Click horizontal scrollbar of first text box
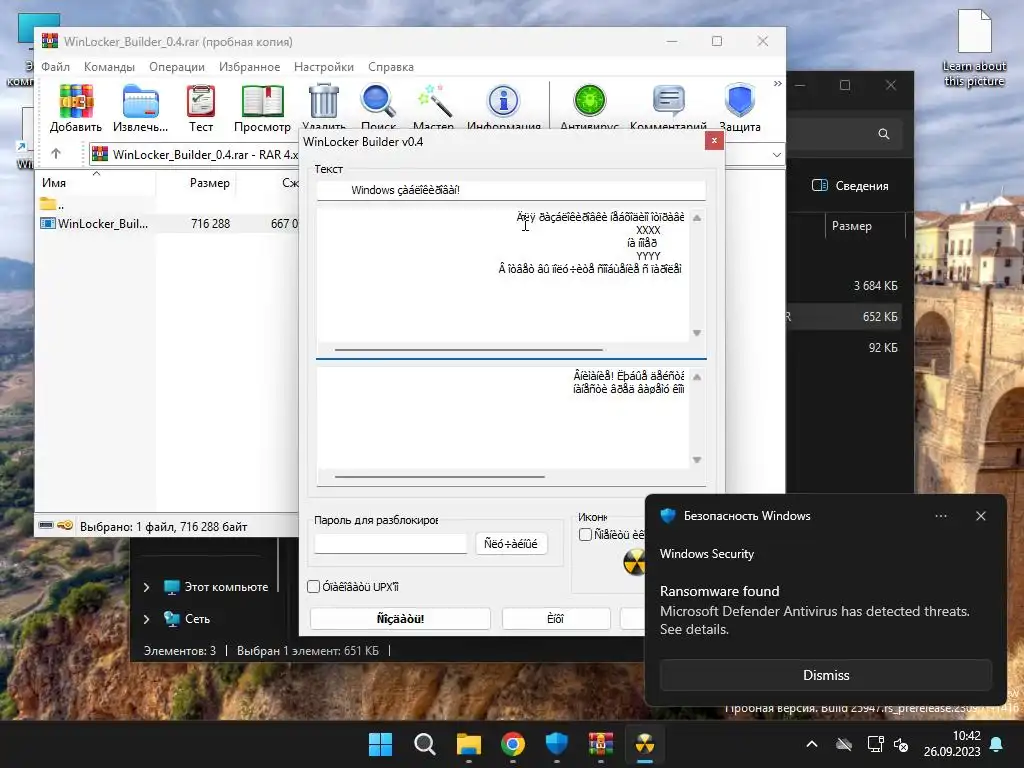Image resolution: width=1024 pixels, height=768 pixels. coord(468,350)
